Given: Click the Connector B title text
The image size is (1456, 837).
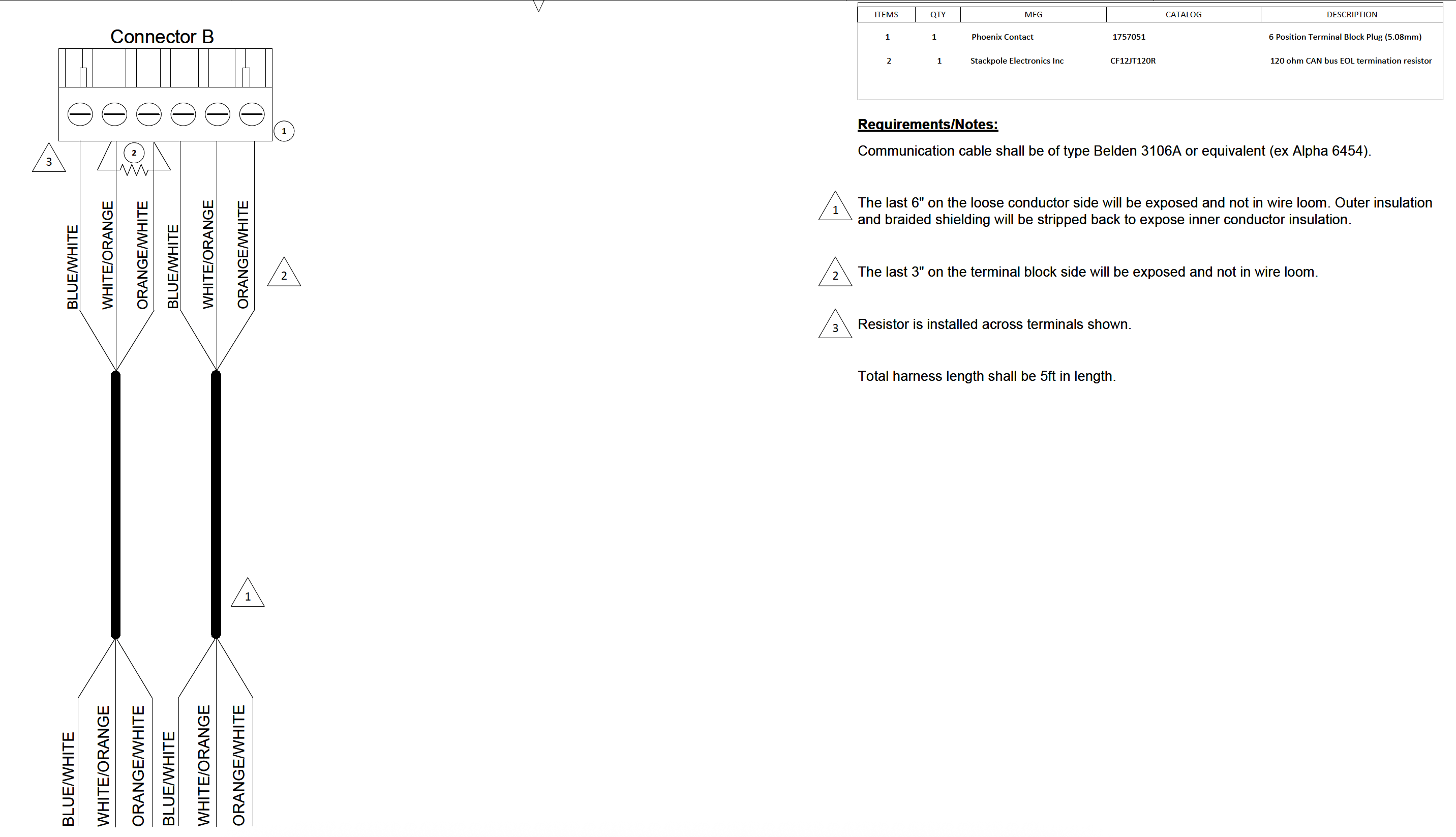Looking at the screenshot, I should pos(162,37).
